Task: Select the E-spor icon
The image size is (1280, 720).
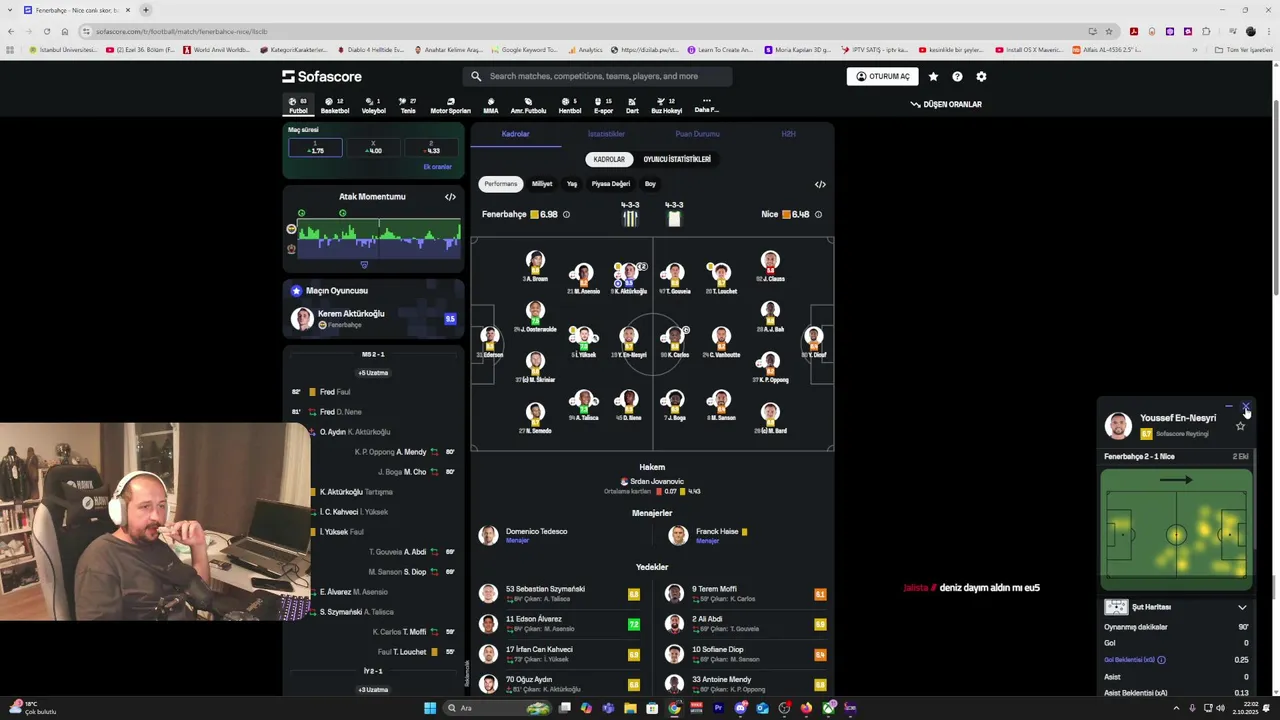Action: pos(603,105)
